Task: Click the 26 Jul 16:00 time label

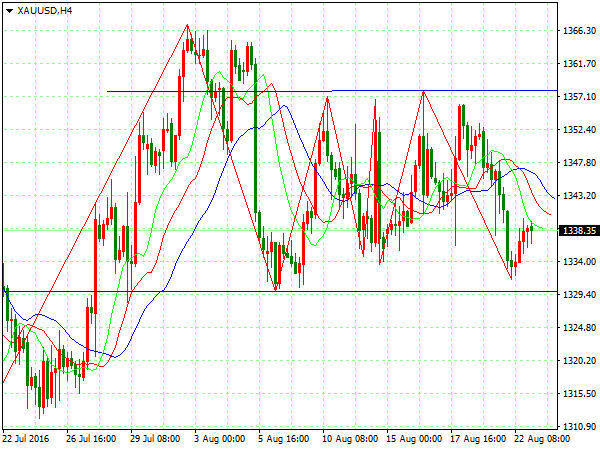Action: point(91,439)
